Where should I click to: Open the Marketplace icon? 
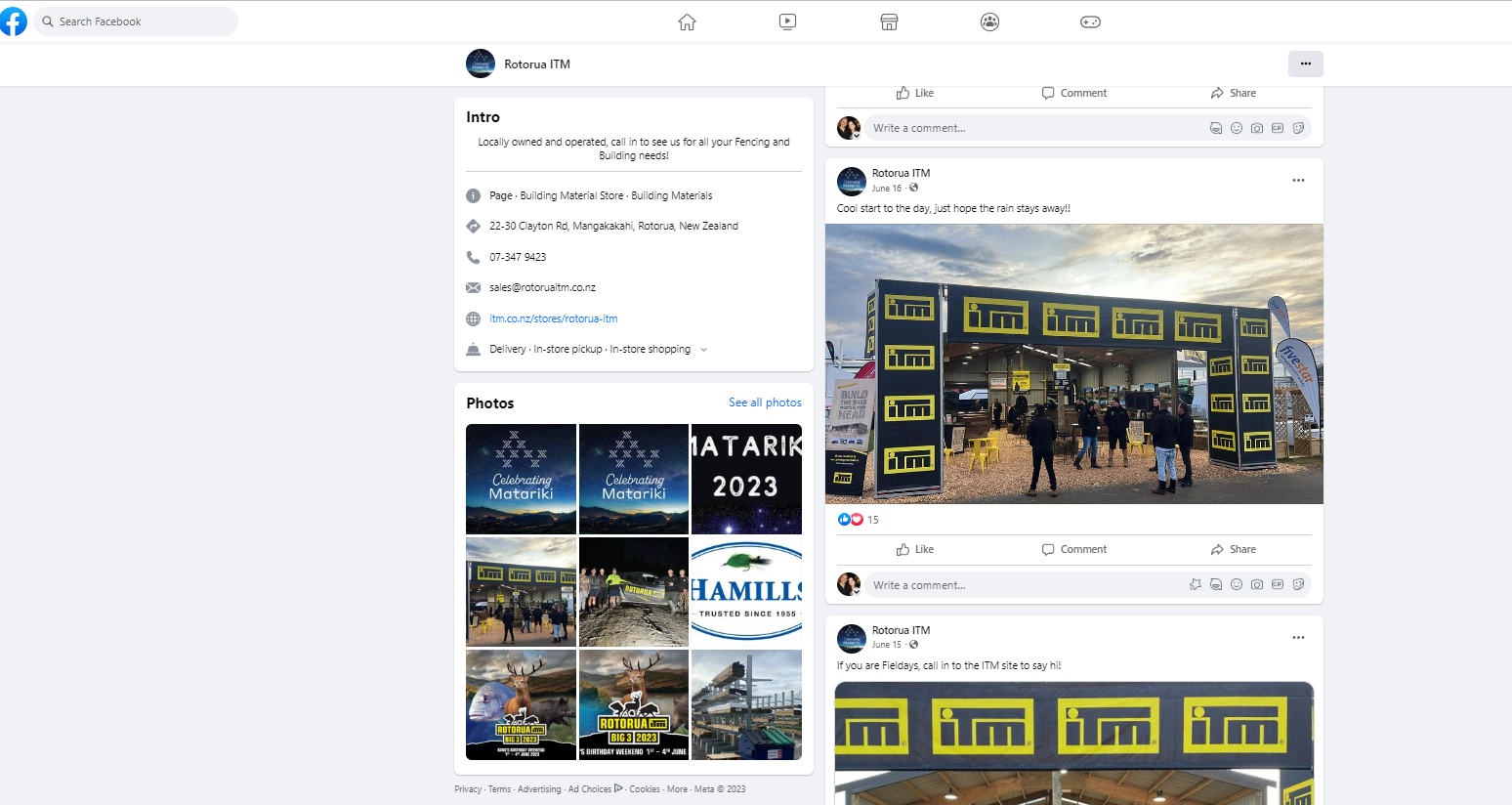889,21
